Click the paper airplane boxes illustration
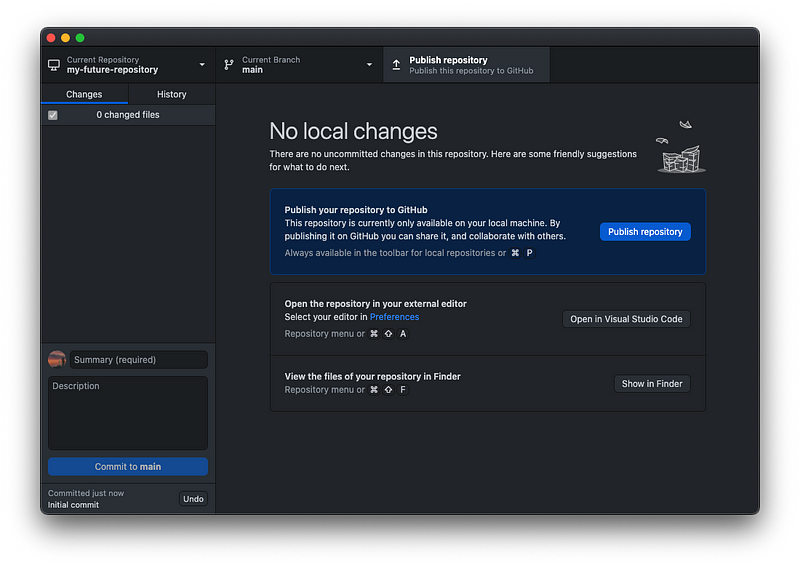 point(681,147)
